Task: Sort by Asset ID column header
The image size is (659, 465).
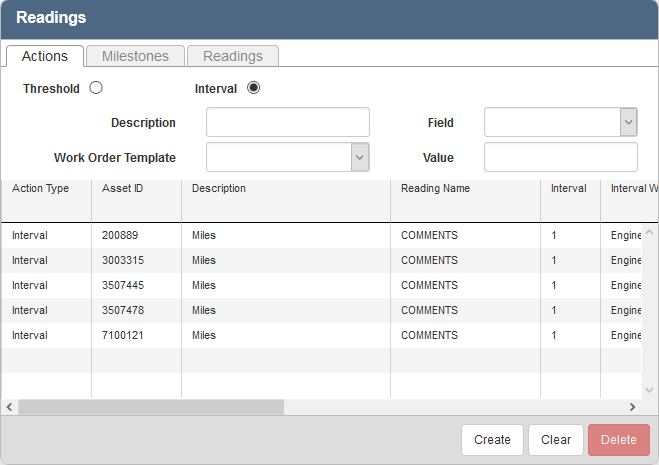Action: point(123,188)
